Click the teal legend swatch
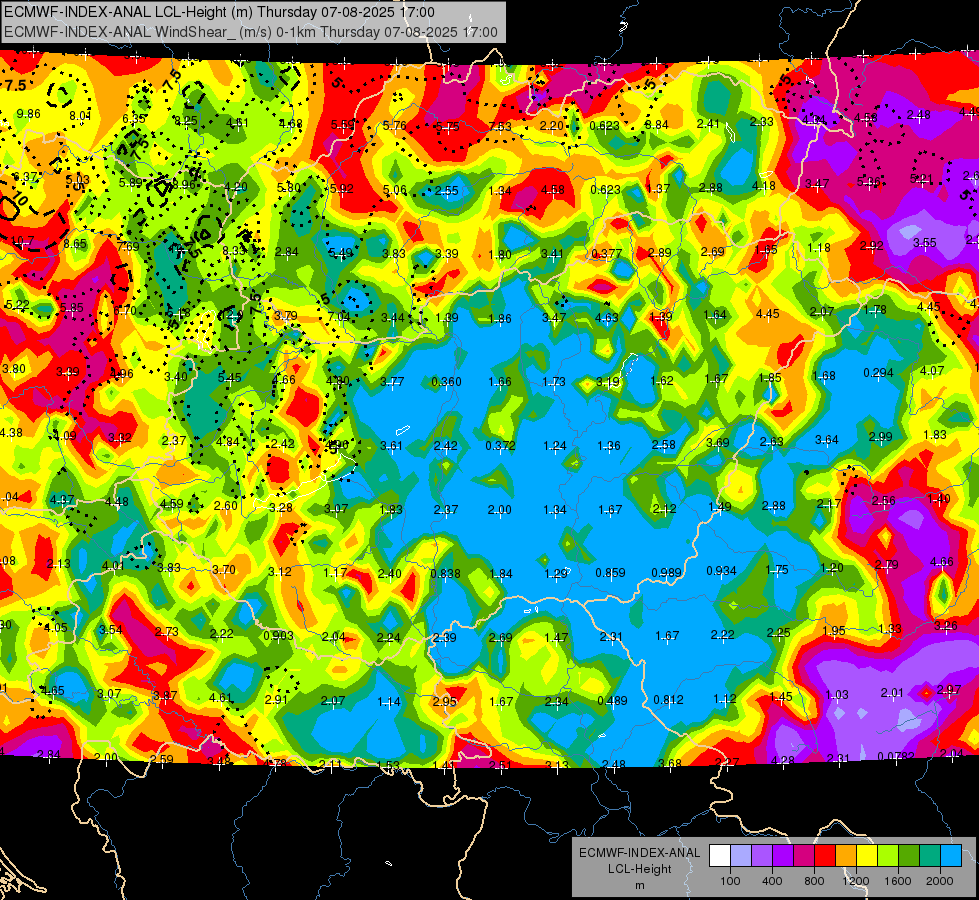Image resolution: width=979 pixels, height=900 pixels. tap(930, 856)
